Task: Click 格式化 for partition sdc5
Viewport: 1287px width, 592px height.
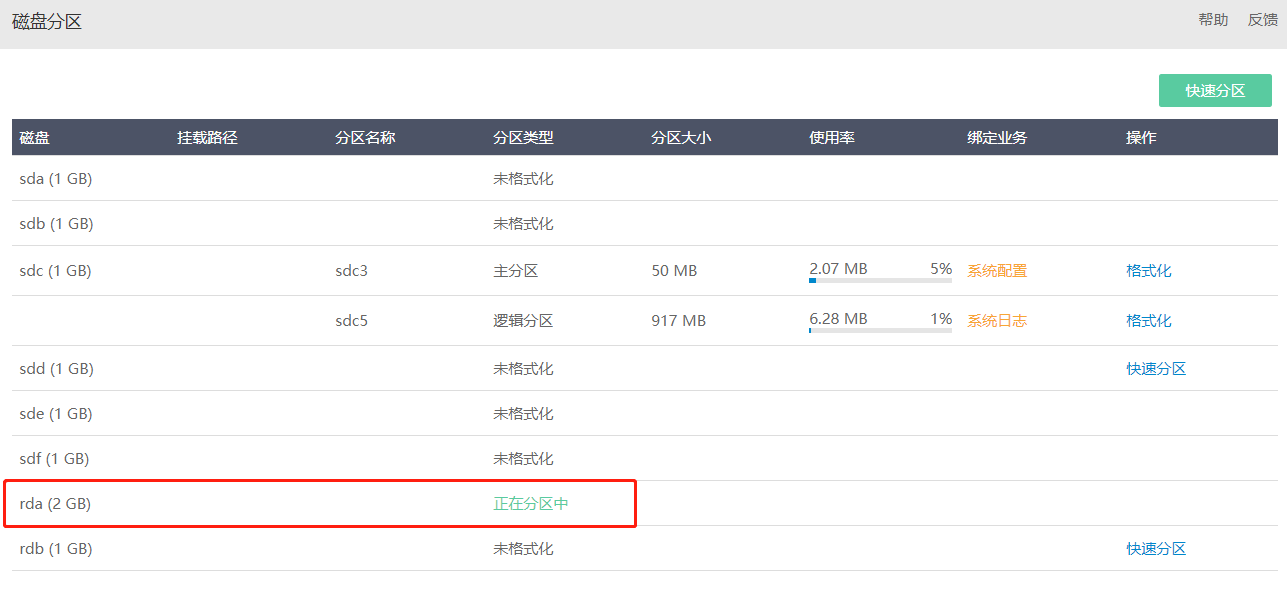Action: tap(1149, 320)
